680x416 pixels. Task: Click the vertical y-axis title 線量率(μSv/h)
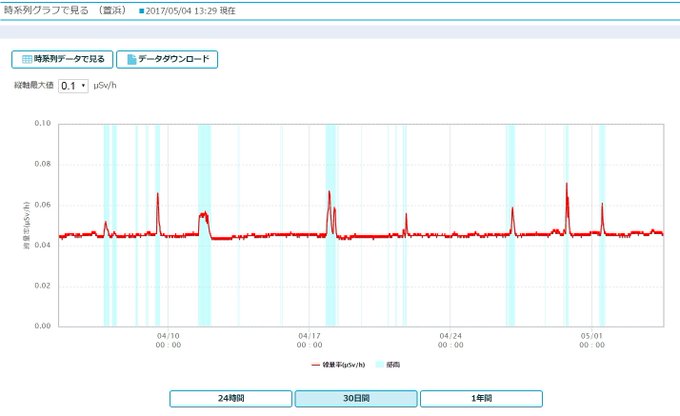(26, 226)
